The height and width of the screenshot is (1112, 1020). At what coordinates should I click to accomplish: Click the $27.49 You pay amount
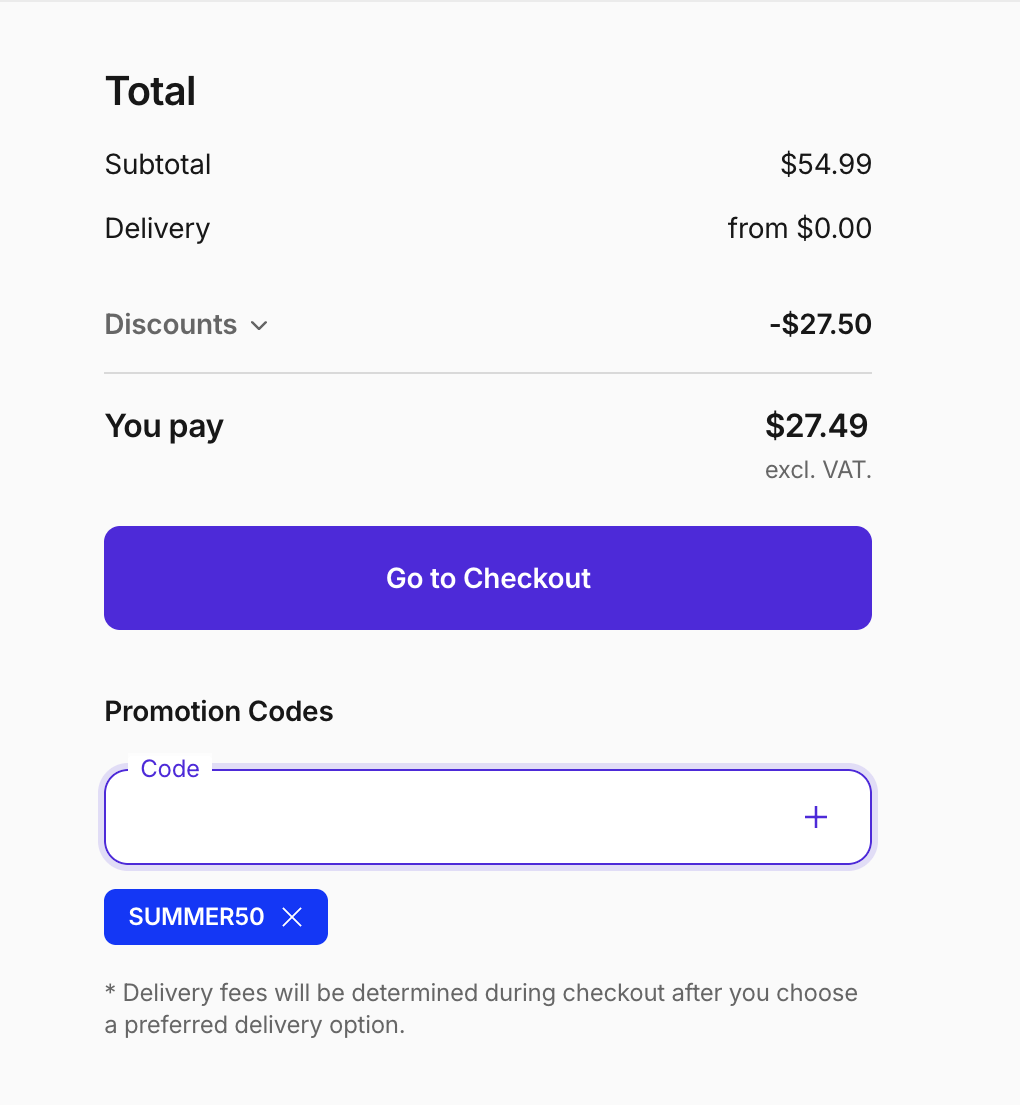pyautogui.click(x=816, y=426)
